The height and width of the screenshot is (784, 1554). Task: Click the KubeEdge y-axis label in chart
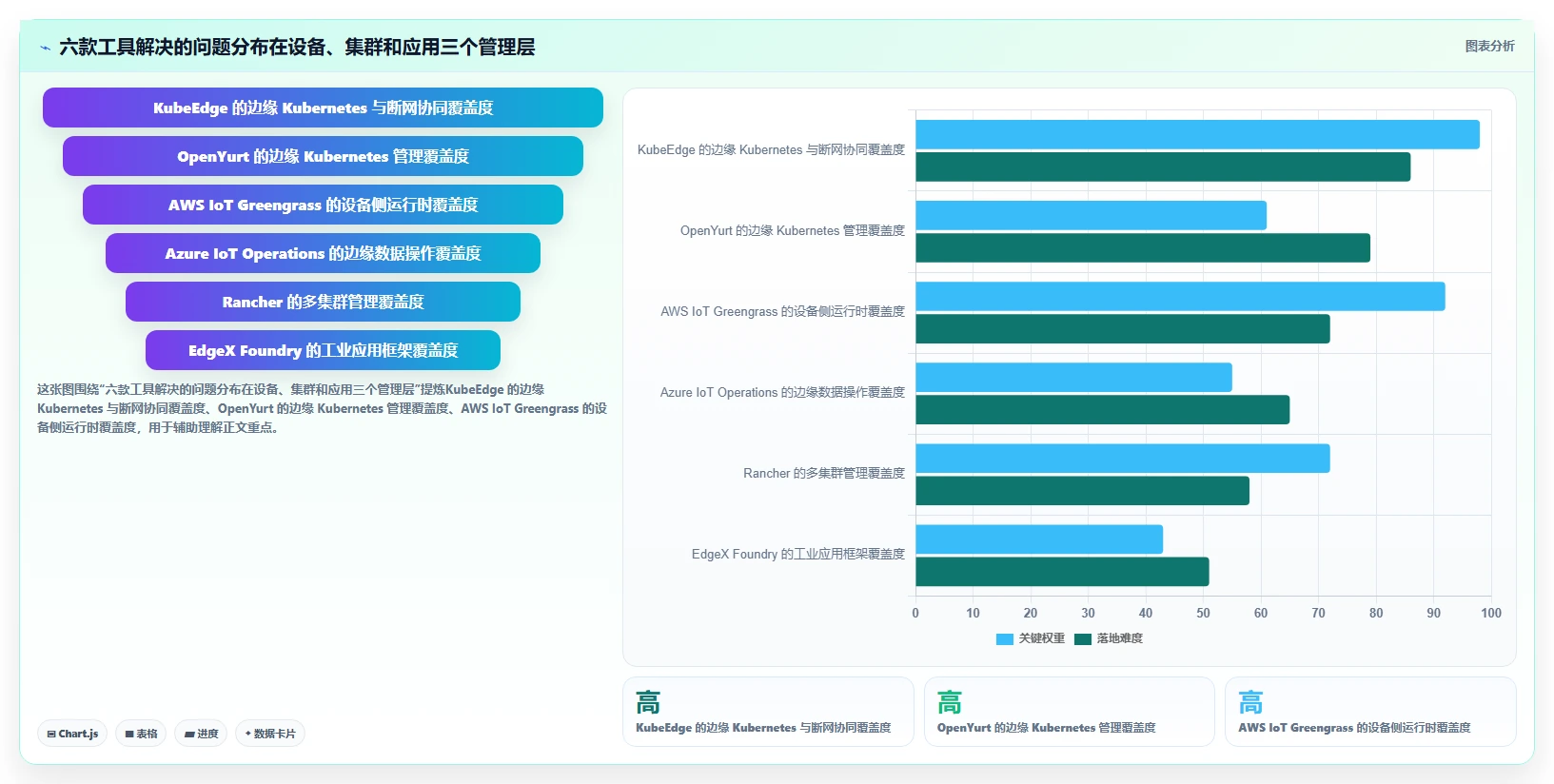771,150
